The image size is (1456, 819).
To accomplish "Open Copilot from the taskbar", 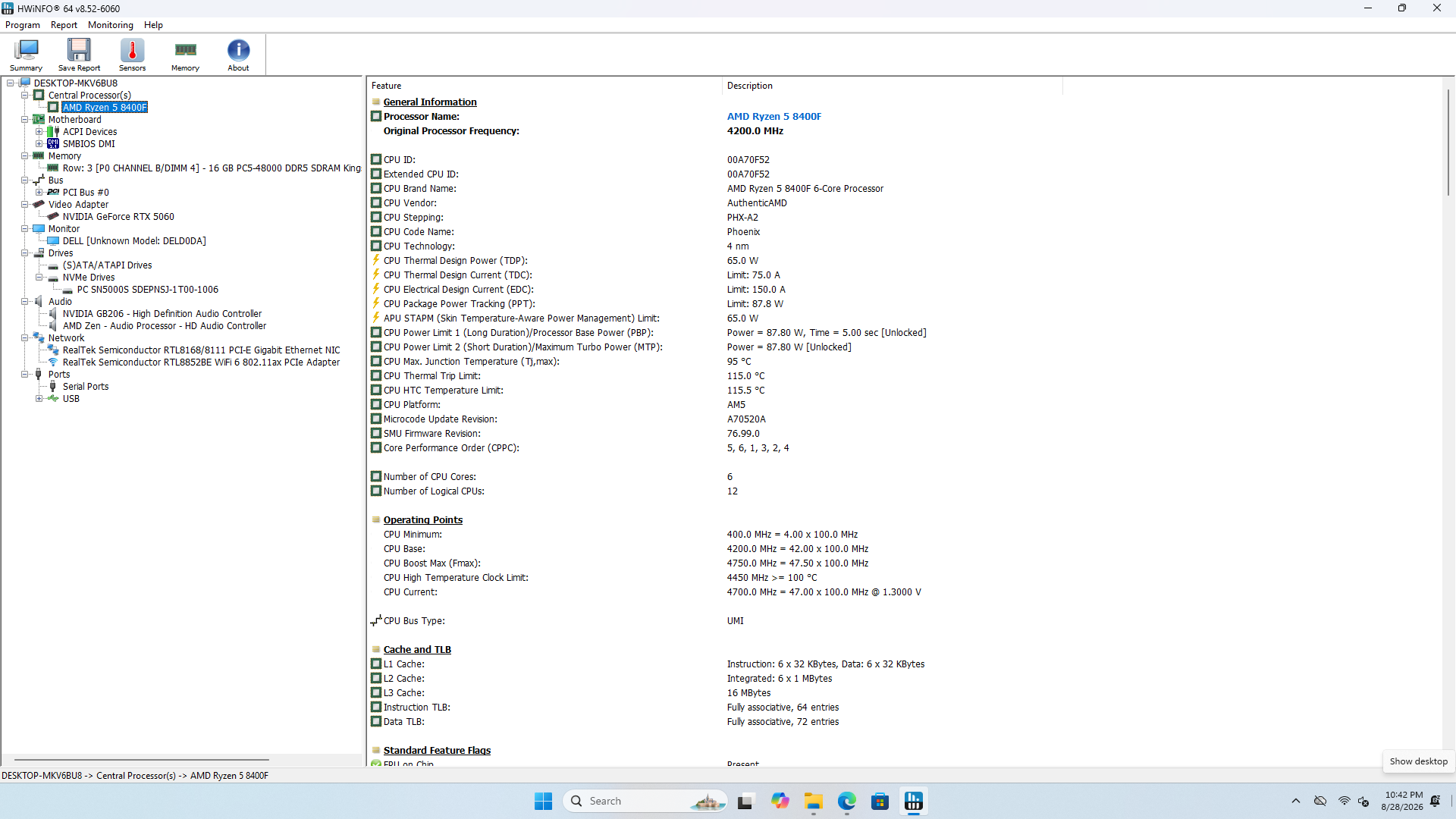I will 780,801.
